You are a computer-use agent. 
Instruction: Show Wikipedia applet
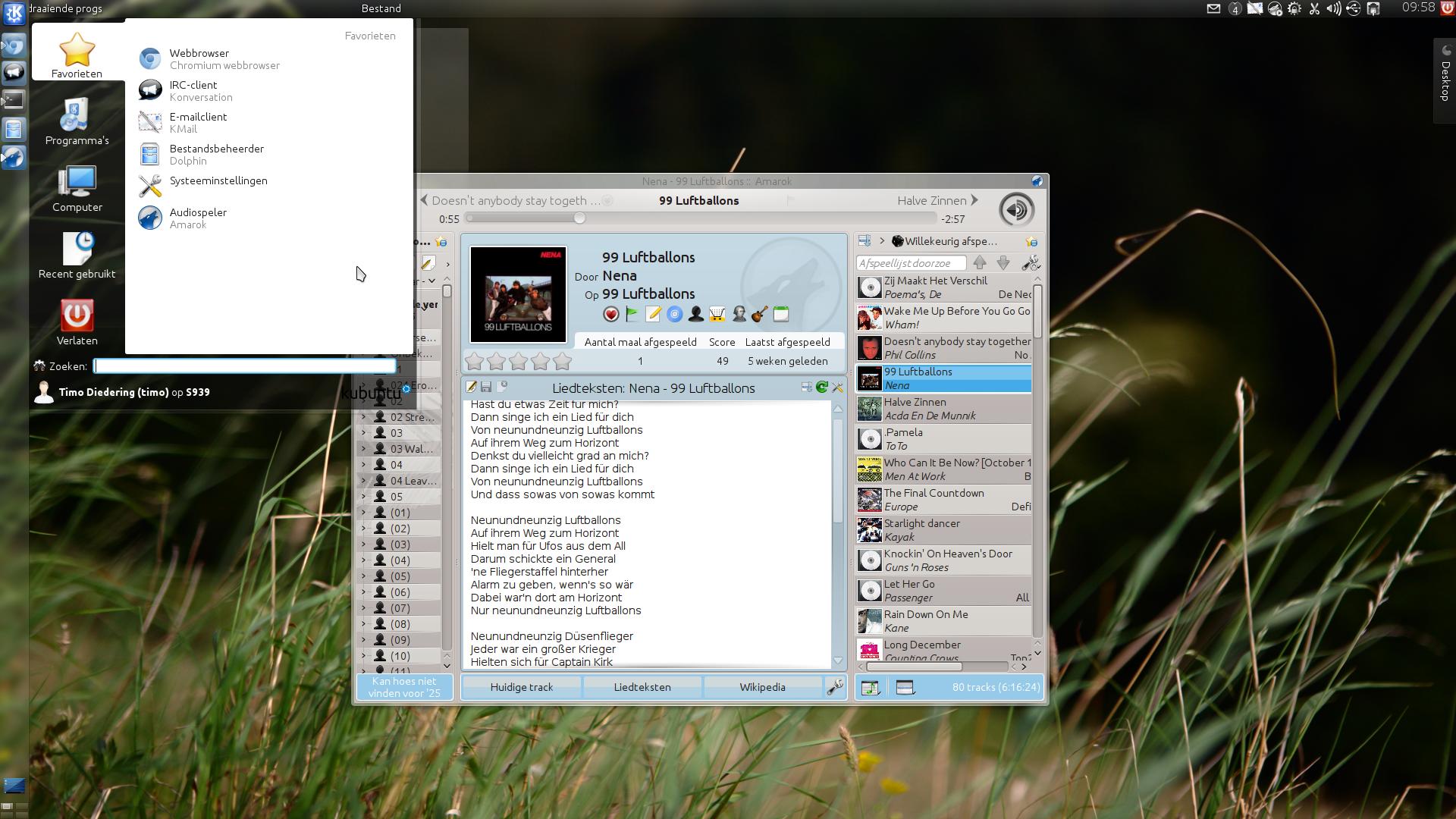click(762, 687)
